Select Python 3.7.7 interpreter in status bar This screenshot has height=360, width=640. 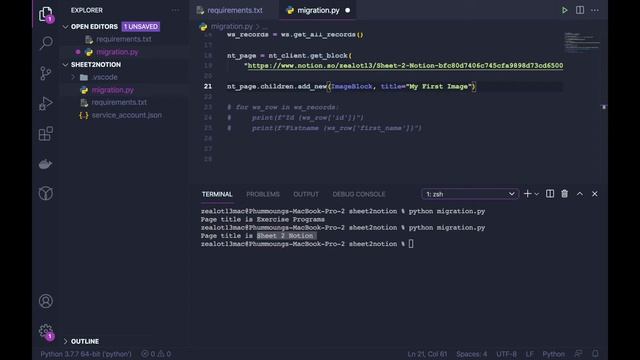coord(86,354)
